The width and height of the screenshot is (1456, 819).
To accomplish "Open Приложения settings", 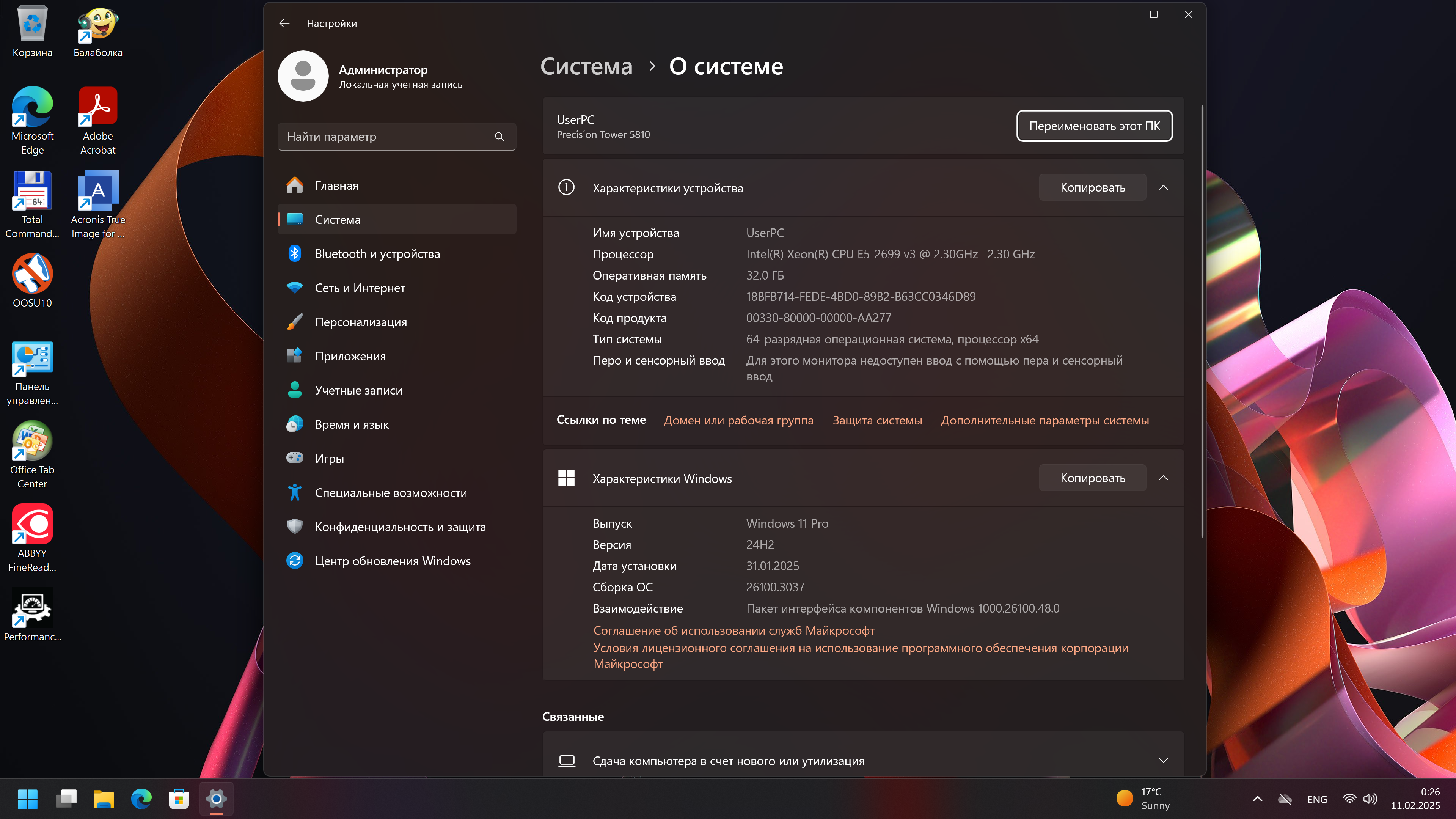I will pos(397,356).
